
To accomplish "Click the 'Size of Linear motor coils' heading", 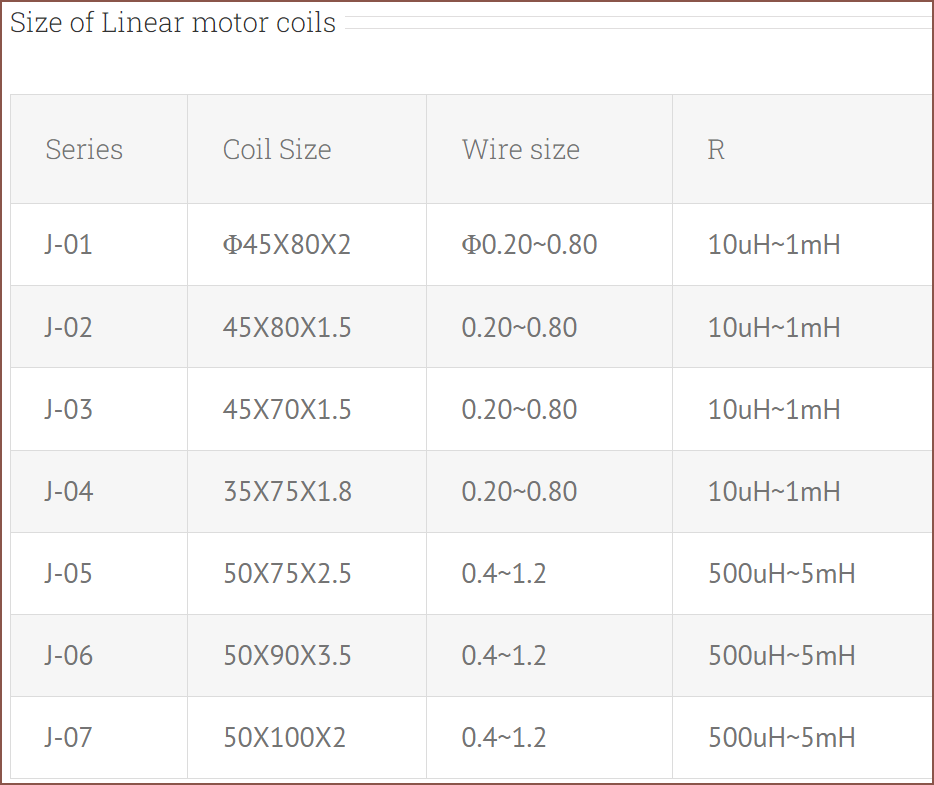I will [x=173, y=23].
